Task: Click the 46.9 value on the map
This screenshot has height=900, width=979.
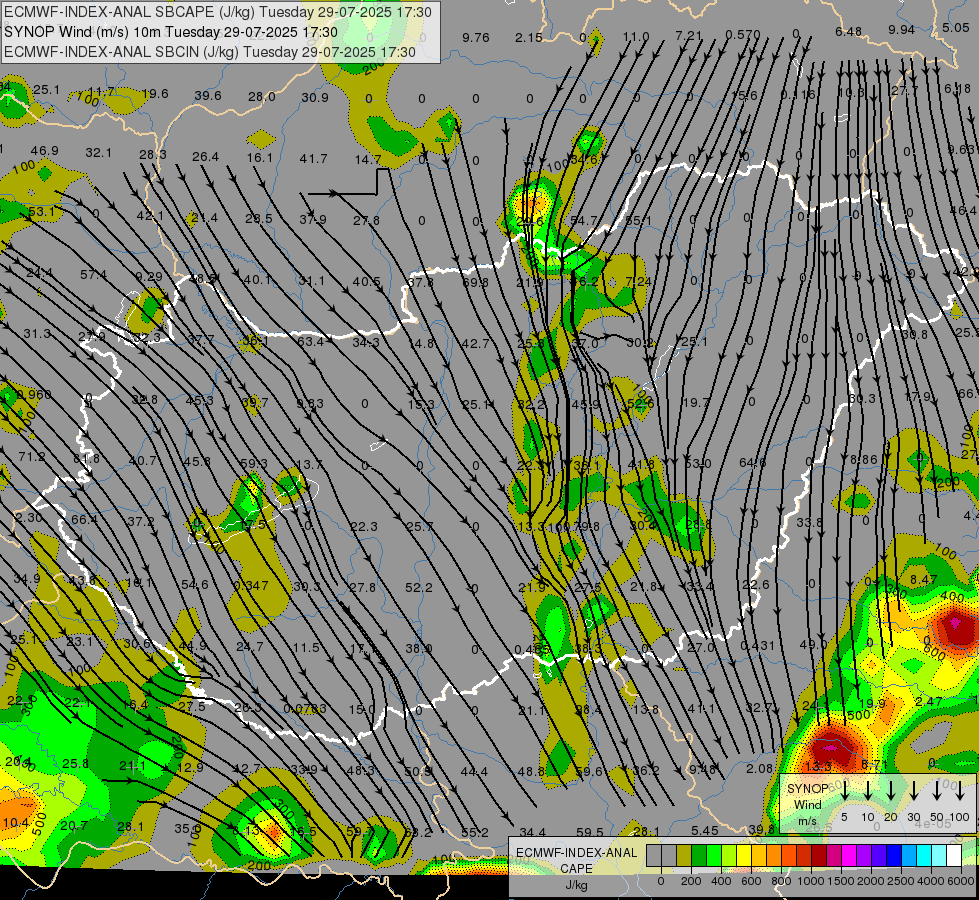Action: (x=44, y=151)
